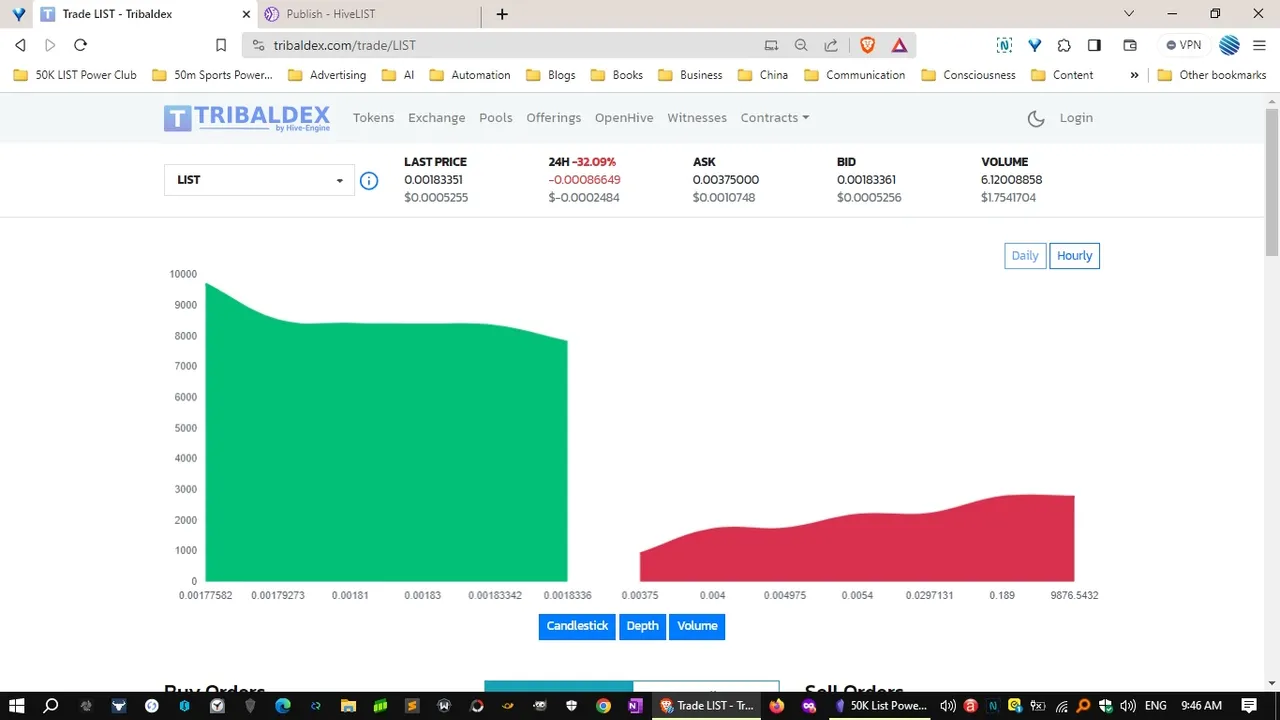Switch chart to Daily view
This screenshot has height=720, width=1280.
tap(1025, 256)
